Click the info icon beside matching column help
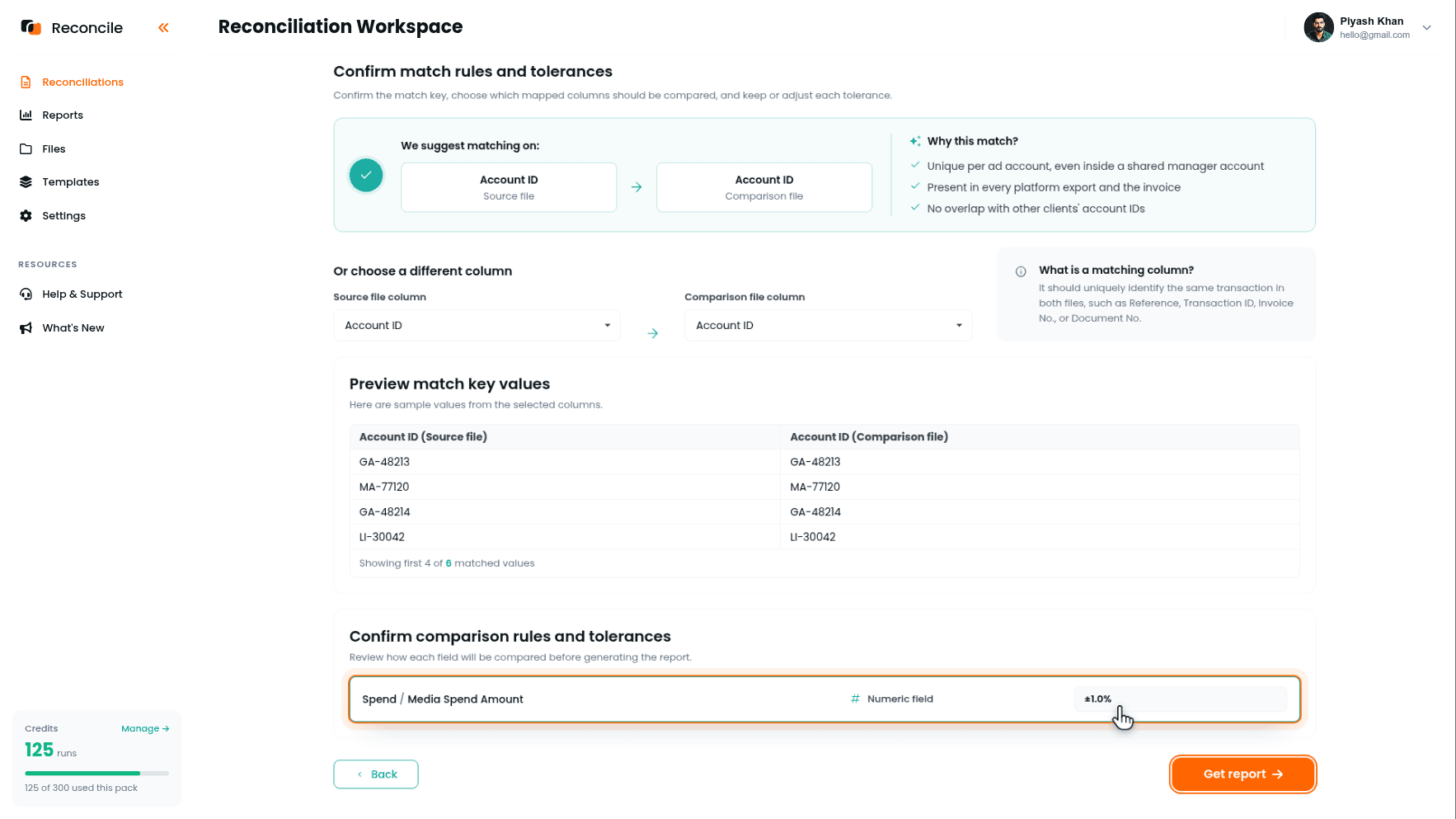This screenshot has width=1456, height=819. pyautogui.click(x=1021, y=271)
